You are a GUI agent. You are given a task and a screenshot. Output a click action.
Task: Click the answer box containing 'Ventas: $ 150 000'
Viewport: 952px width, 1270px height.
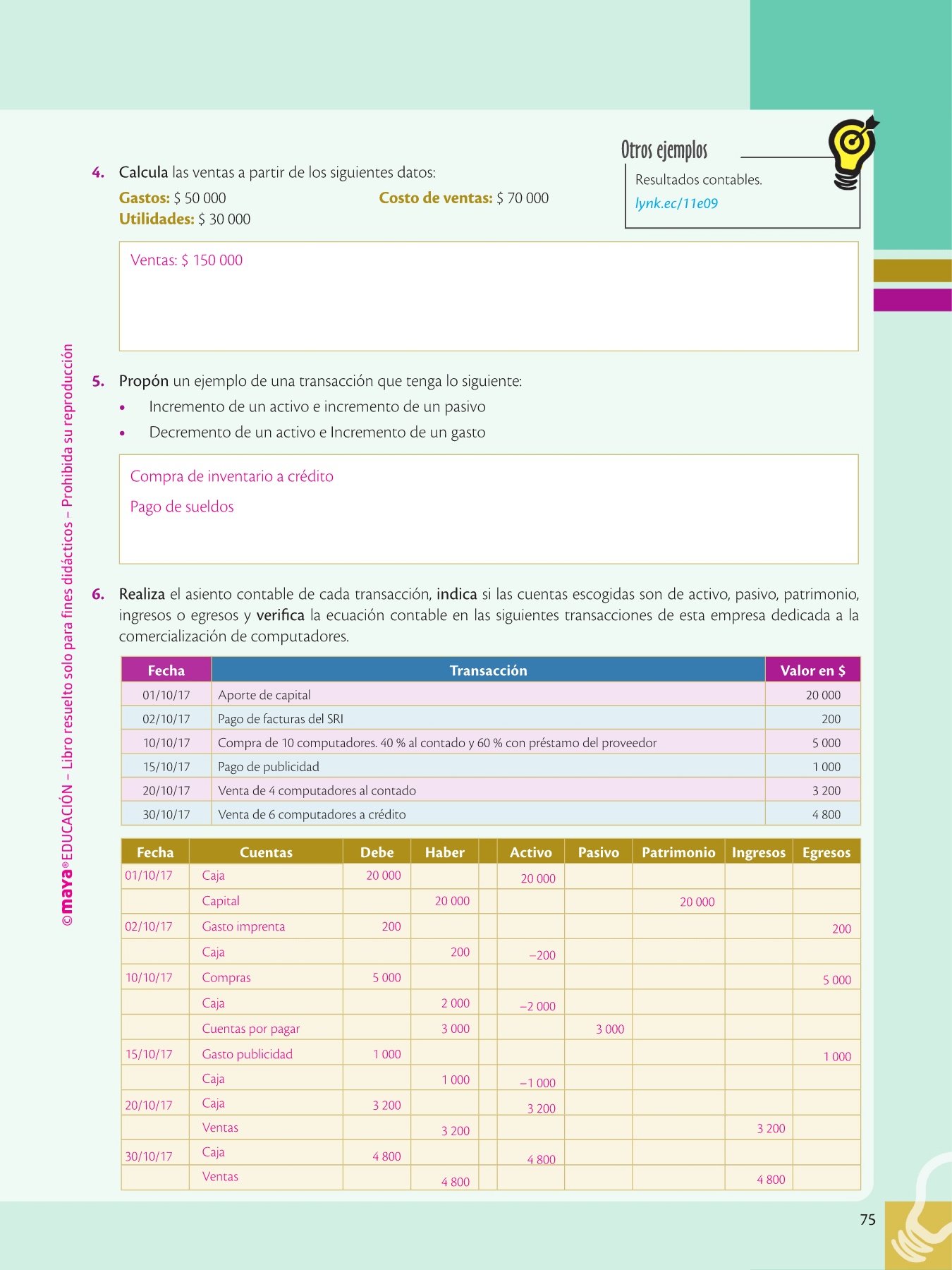(488, 296)
